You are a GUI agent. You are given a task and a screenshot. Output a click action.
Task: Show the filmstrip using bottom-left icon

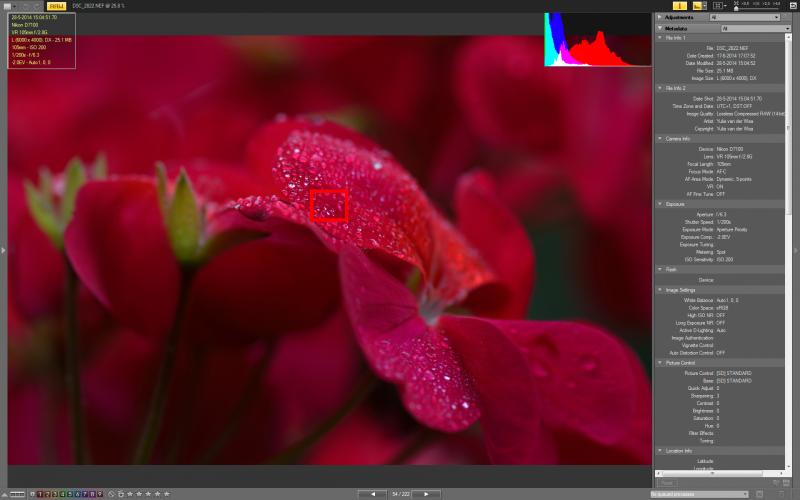[x=17, y=494]
